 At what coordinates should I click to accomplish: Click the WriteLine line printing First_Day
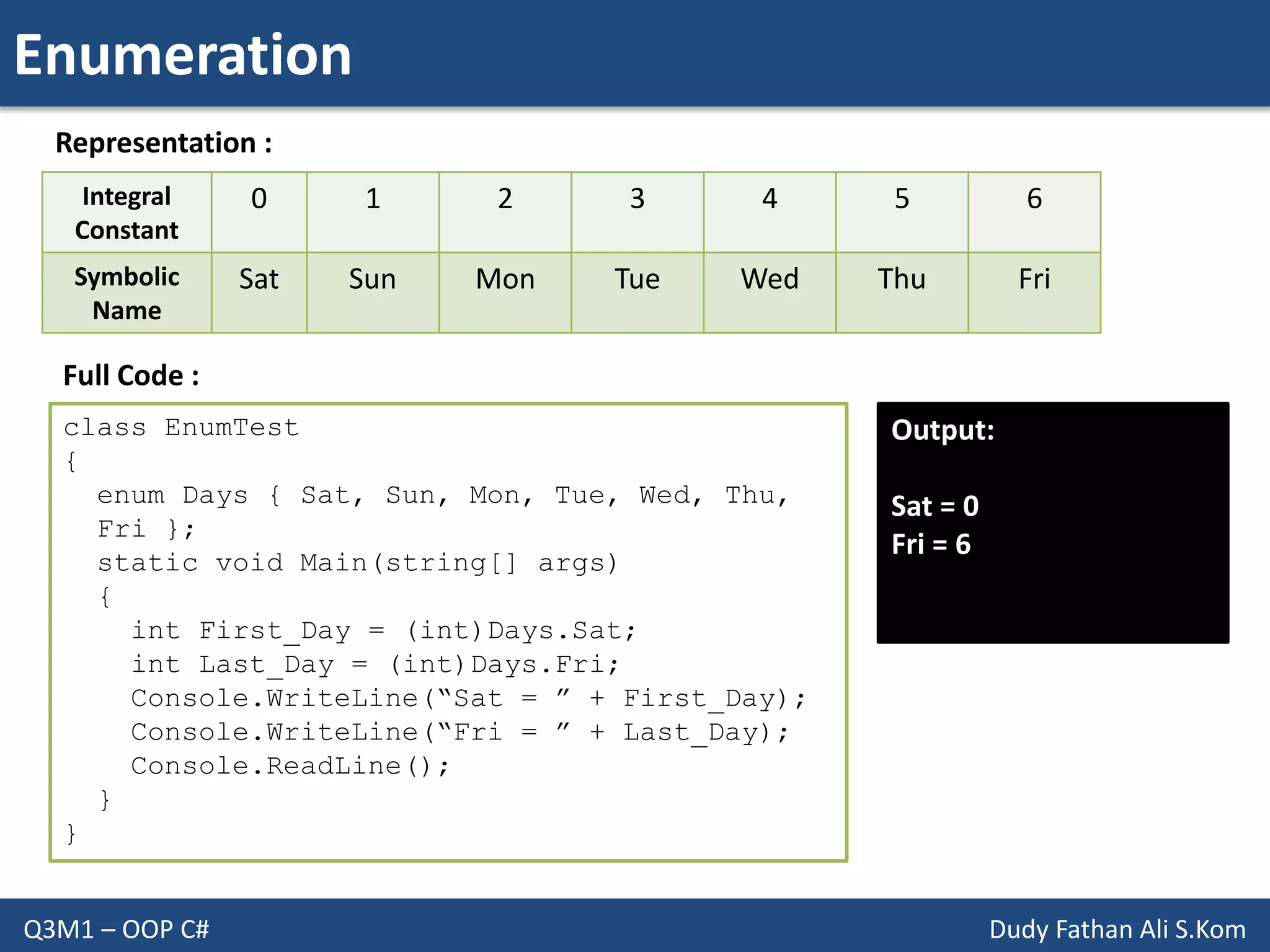click(x=468, y=699)
